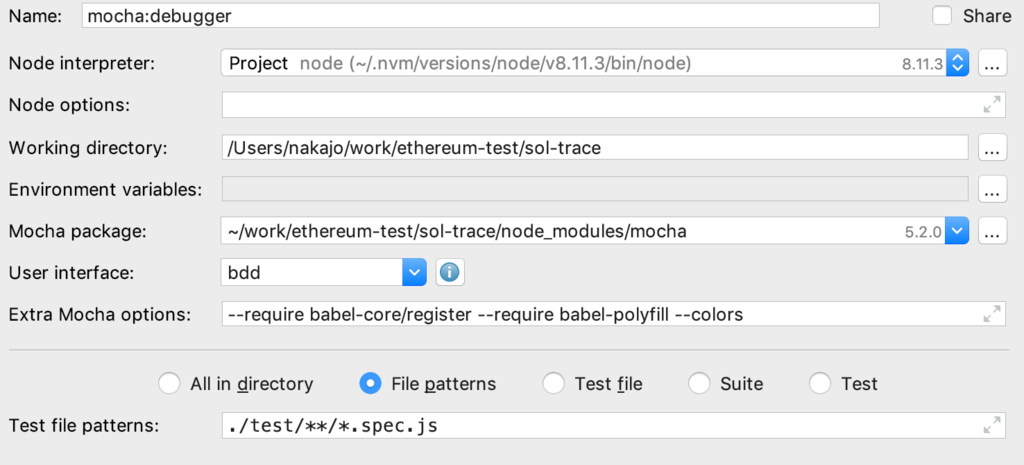This screenshot has height=465, width=1024.
Task: Click the Name field containing mocha:debugger
Action: point(480,16)
